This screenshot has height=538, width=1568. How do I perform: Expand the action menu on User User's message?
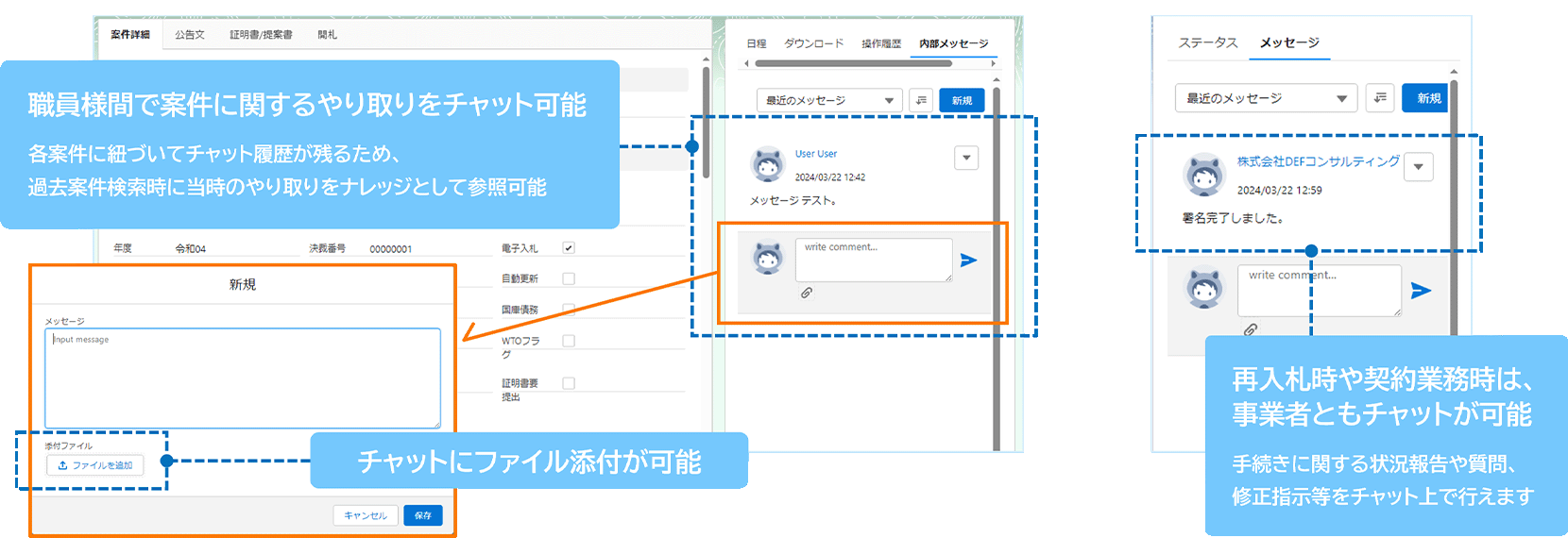coord(965,158)
